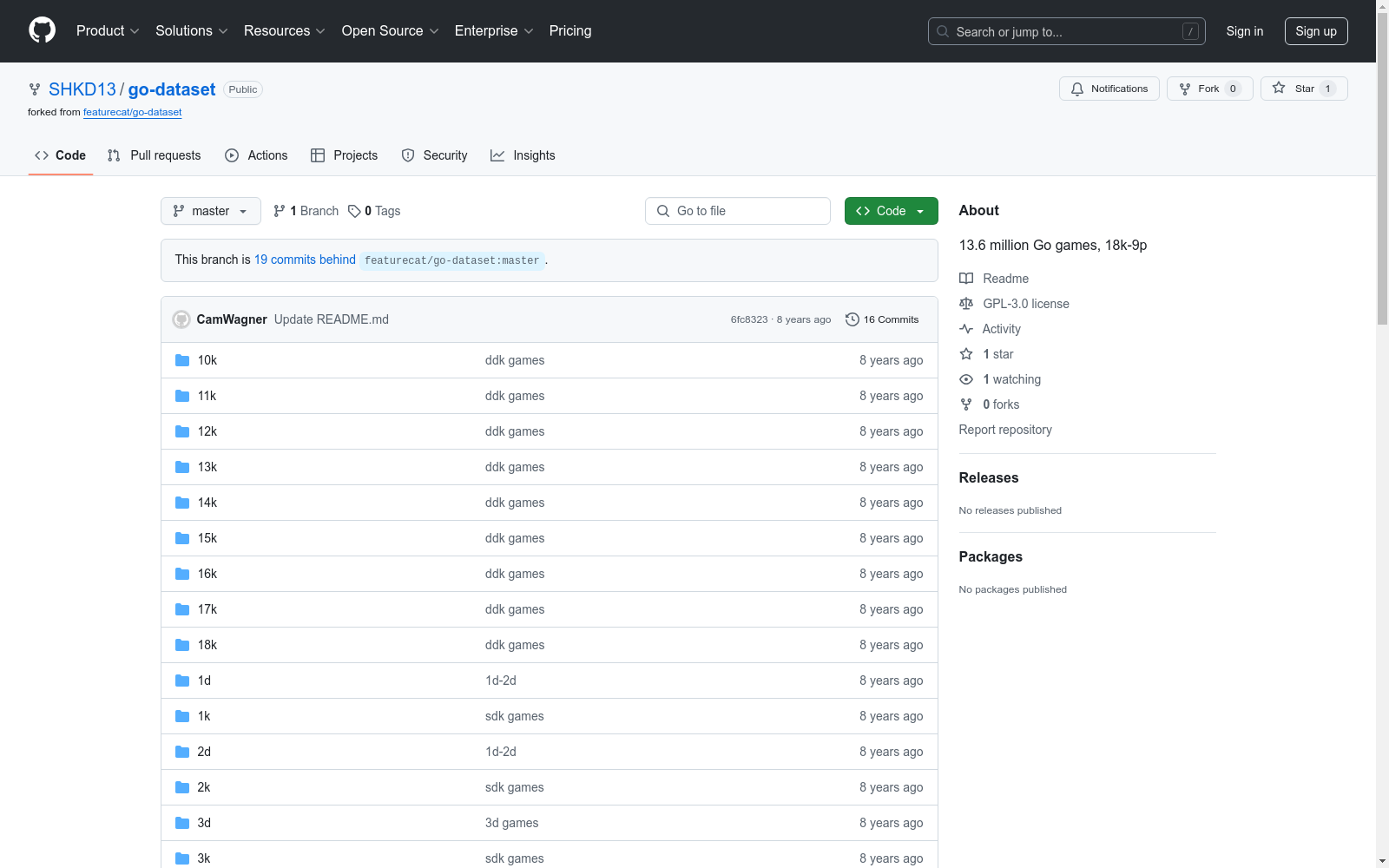Expand the Enterprise menu
The width and height of the screenshot is (1389, 868).
494,31
